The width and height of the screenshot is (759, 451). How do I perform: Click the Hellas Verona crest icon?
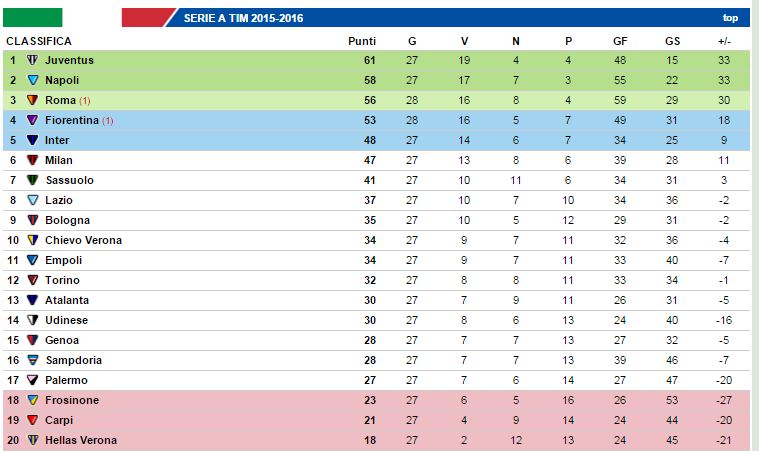33,440
